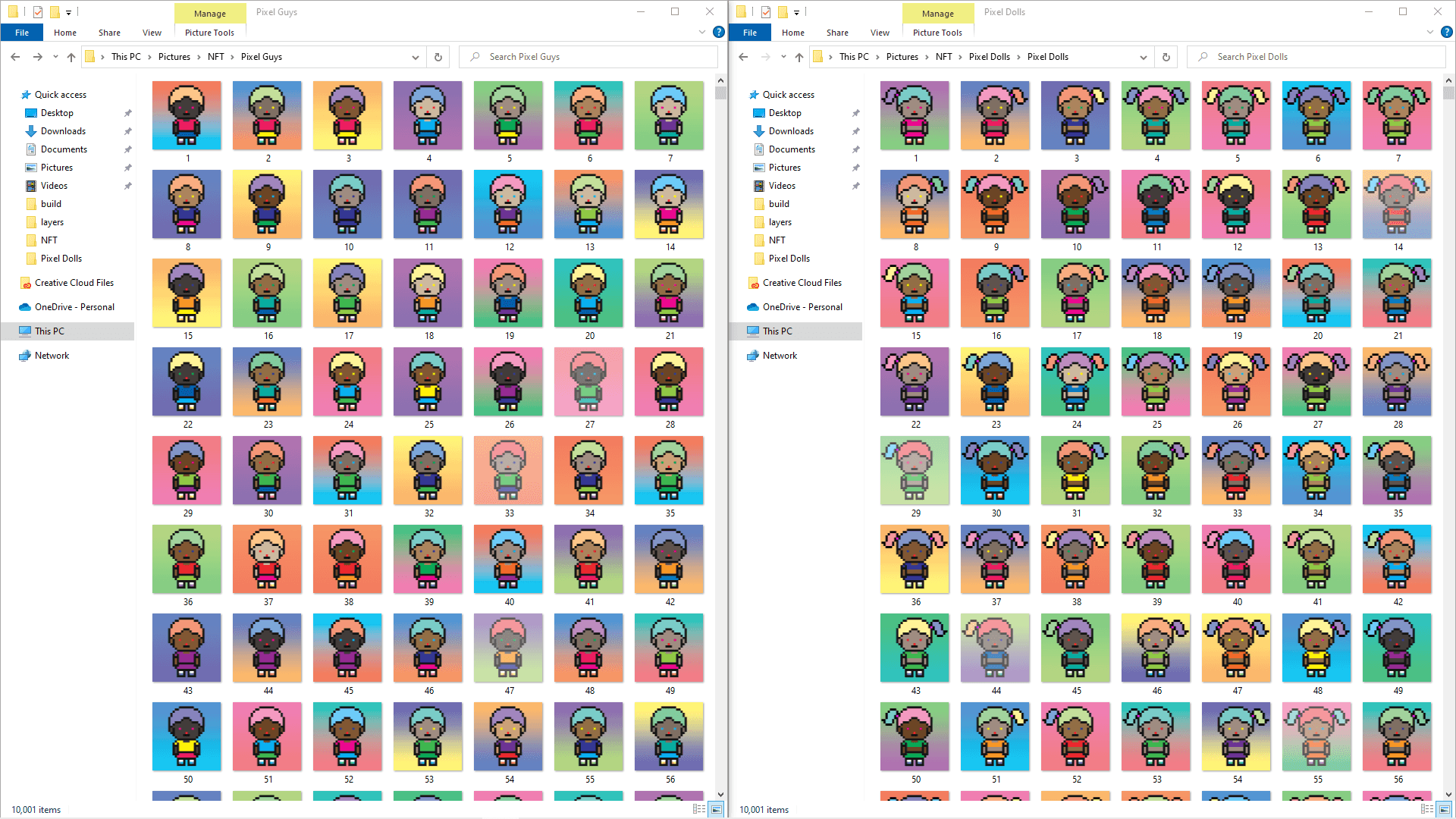Click the Help question mark icon
This screenshot has height=819, width=1456.
click(718, 32)
